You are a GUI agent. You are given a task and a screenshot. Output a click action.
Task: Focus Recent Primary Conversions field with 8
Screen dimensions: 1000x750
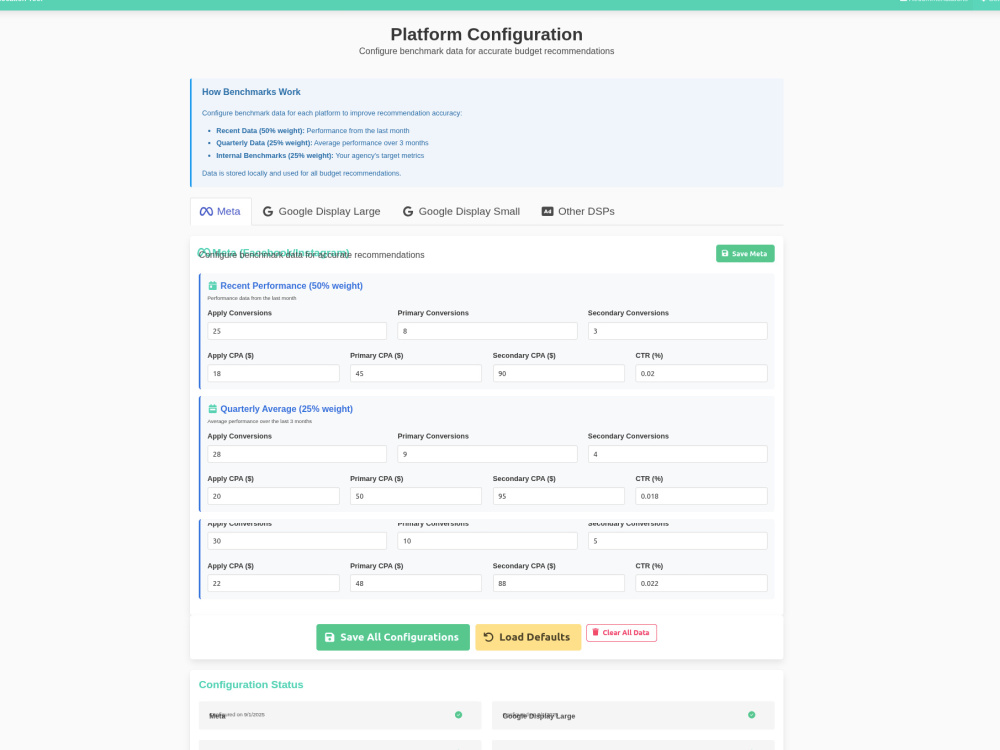487,331
